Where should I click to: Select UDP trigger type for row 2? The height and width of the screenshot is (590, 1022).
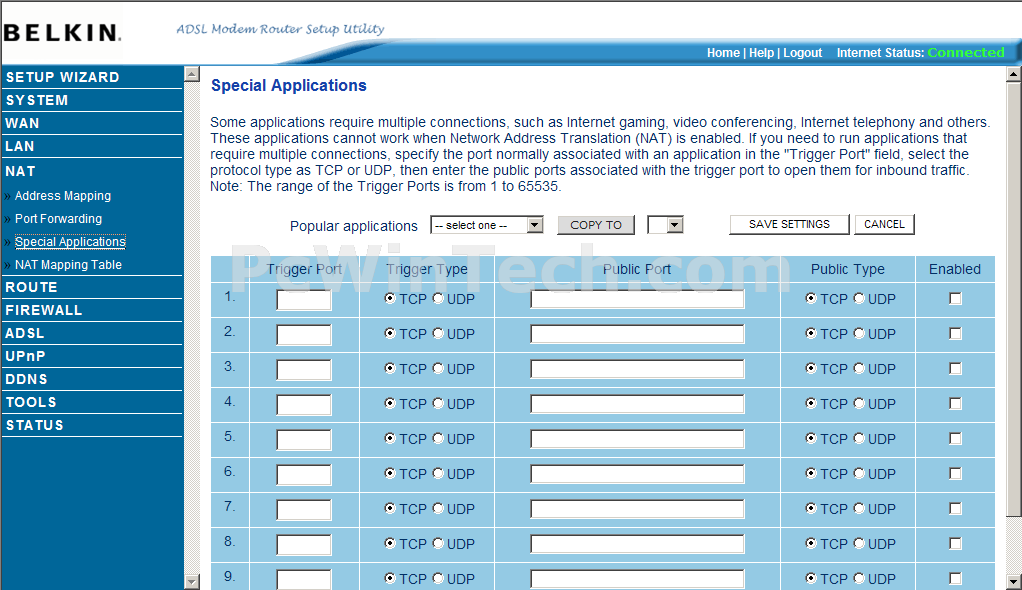[x=438, y=333]
